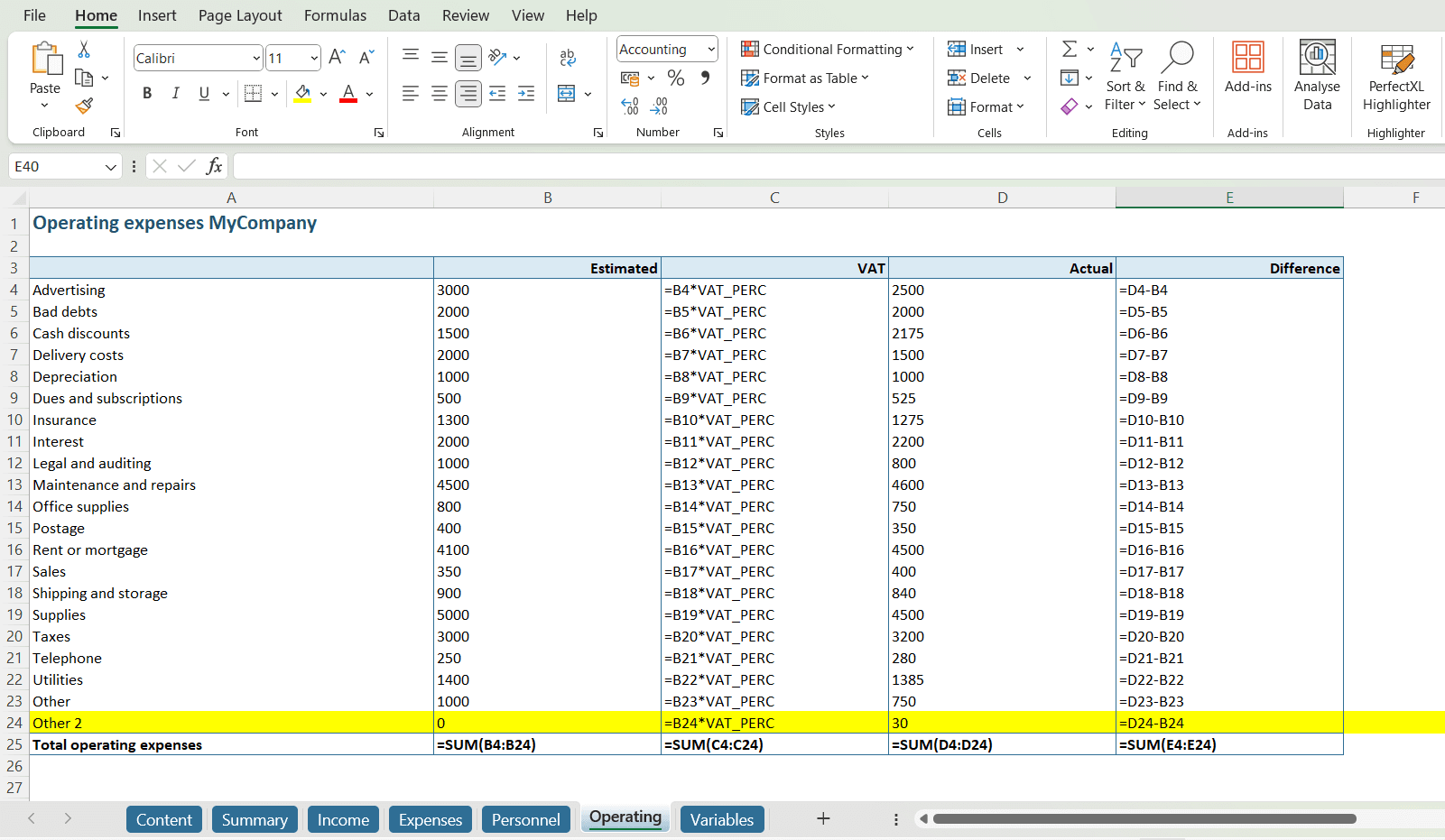Screen dimensions: 1445x840
Task: Open the Accounting number format dropdown
Action: [x=711, y=50]
